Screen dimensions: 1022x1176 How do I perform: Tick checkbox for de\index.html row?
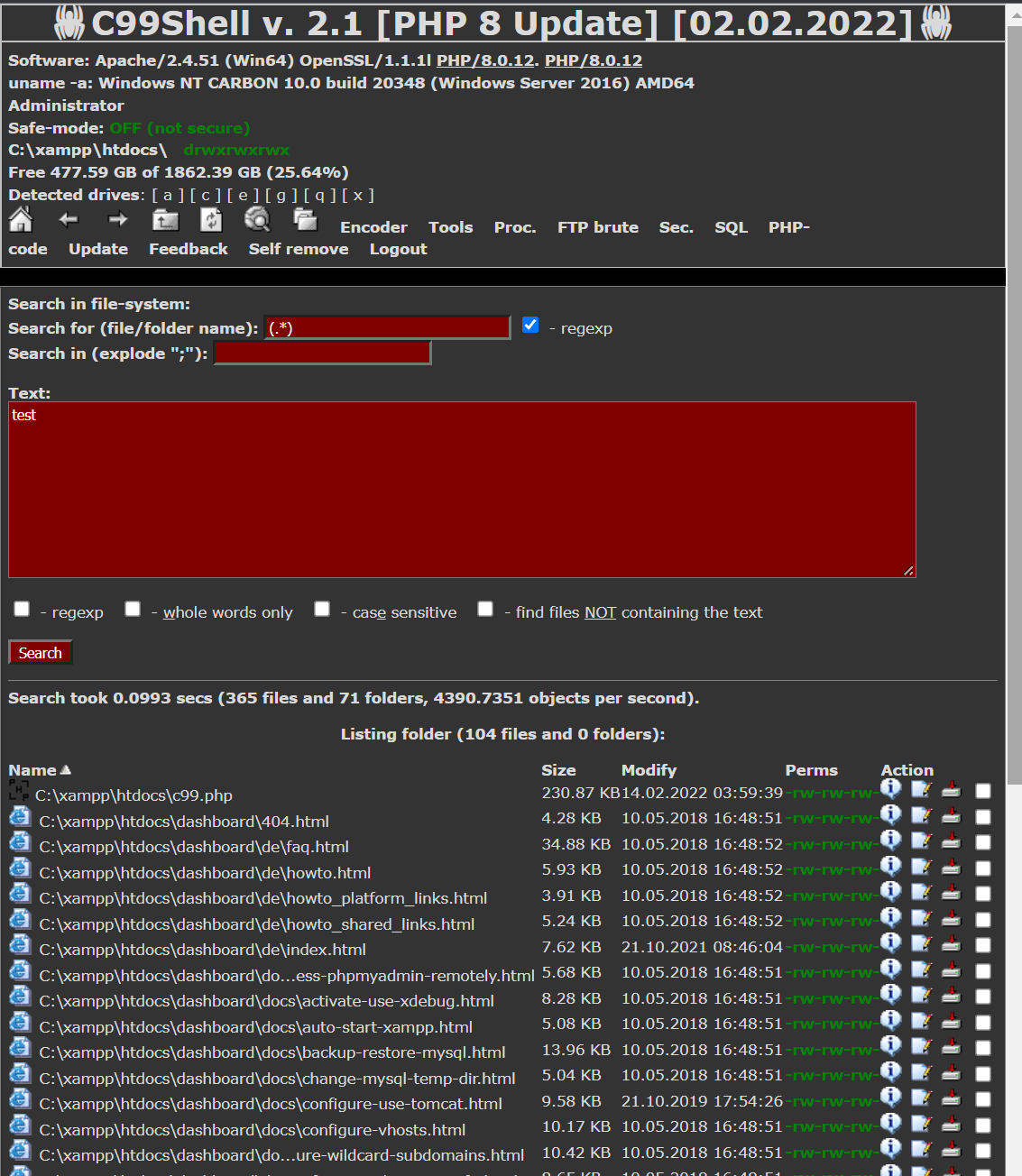pyautogui.click(x=983, y=945)
